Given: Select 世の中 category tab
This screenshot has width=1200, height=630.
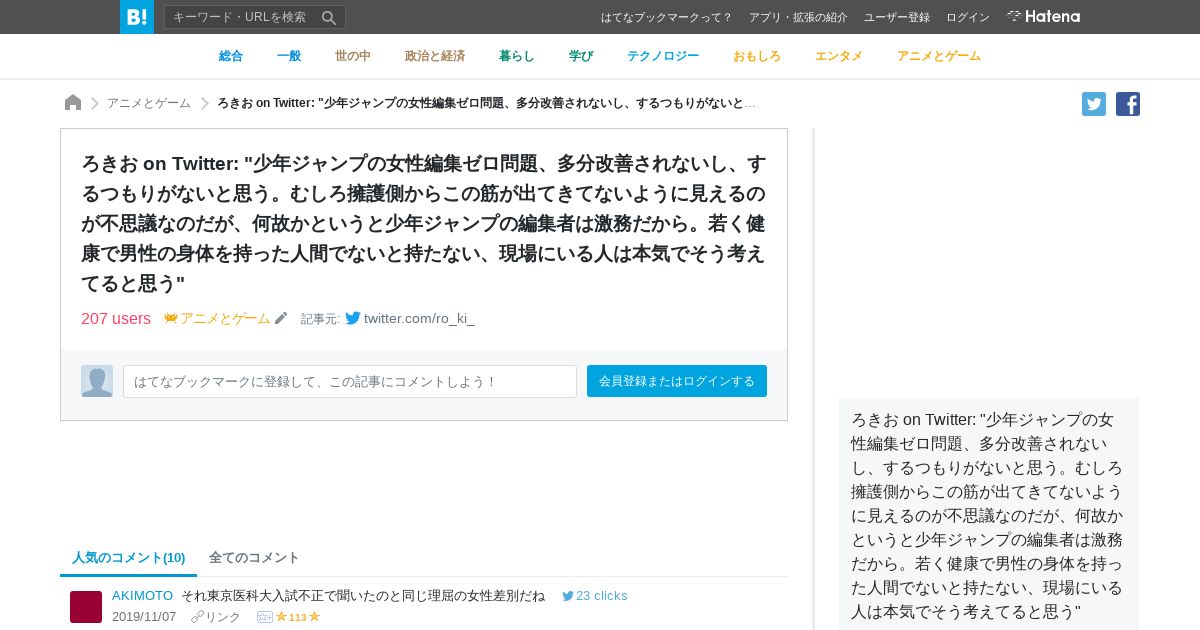Looking at the screenshot, I should tap(353, 56).
